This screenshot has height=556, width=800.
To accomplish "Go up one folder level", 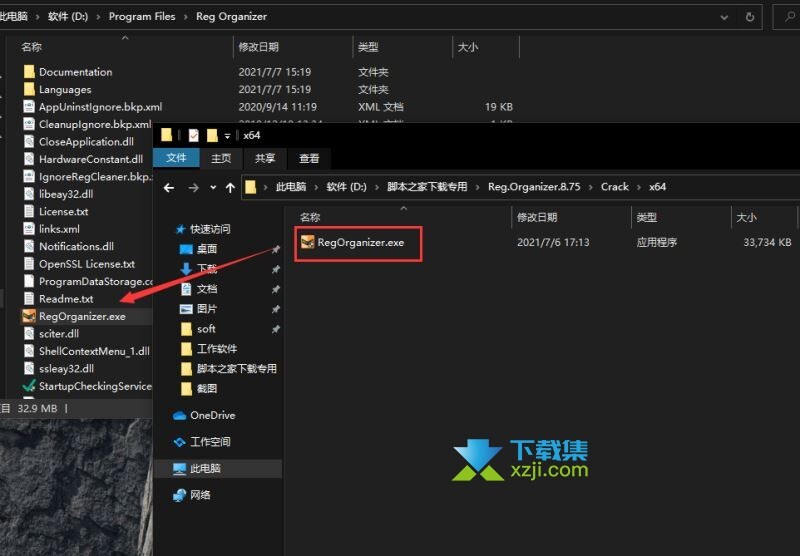I will coord(230,188).
